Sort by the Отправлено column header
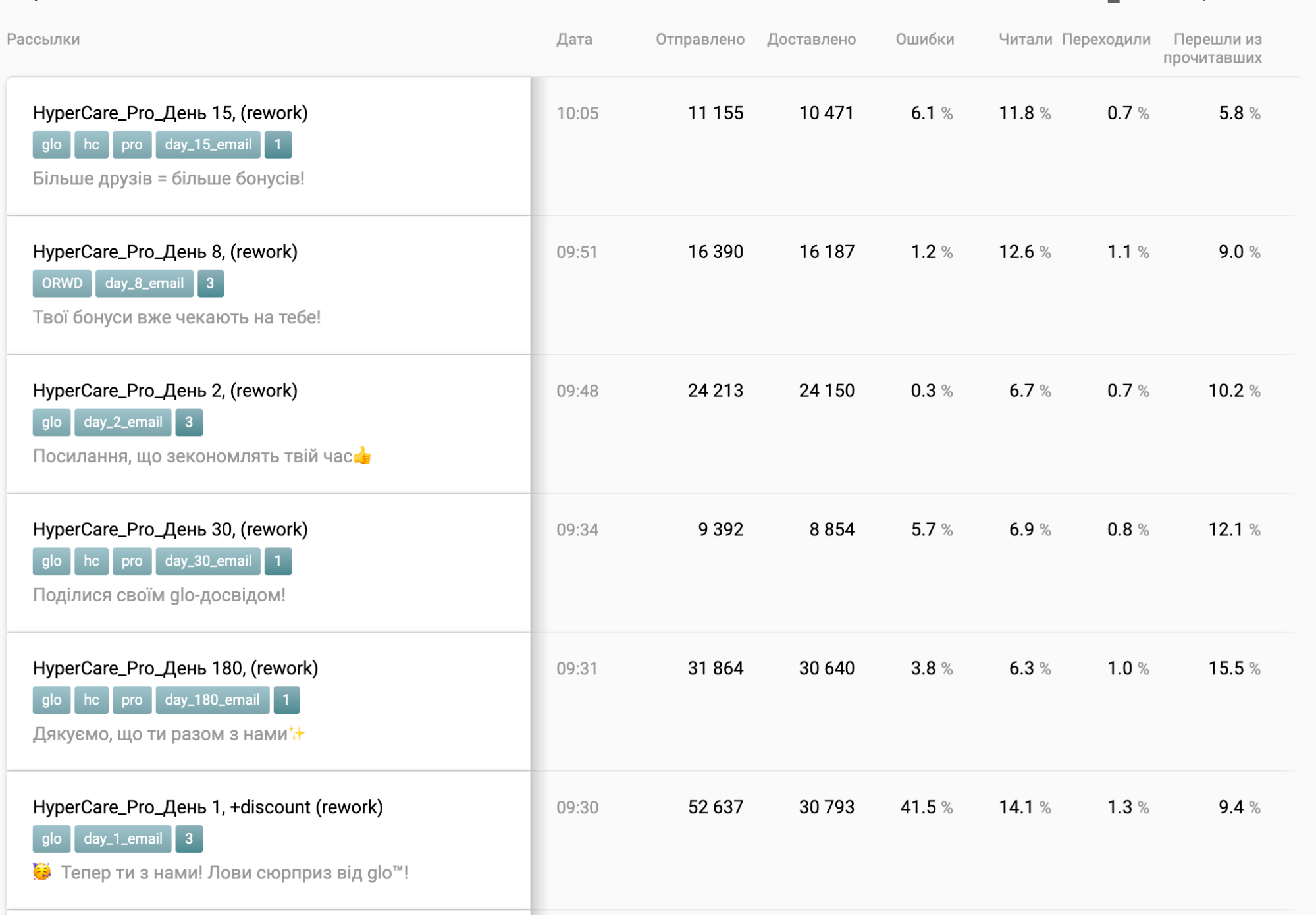Viewport: 1316px width, 916px height. [700, 40]
